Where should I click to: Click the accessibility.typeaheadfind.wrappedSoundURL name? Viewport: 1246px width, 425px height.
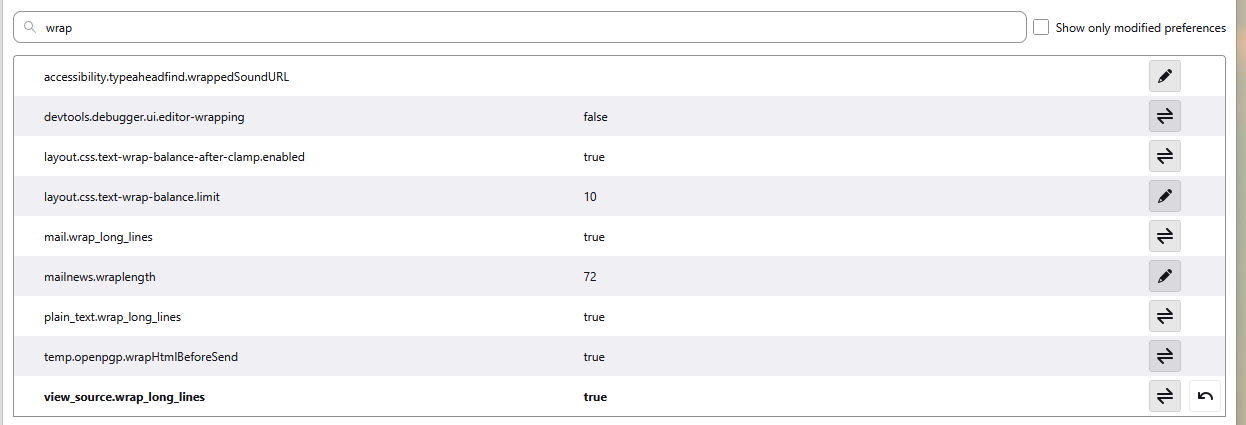[166, 77]
